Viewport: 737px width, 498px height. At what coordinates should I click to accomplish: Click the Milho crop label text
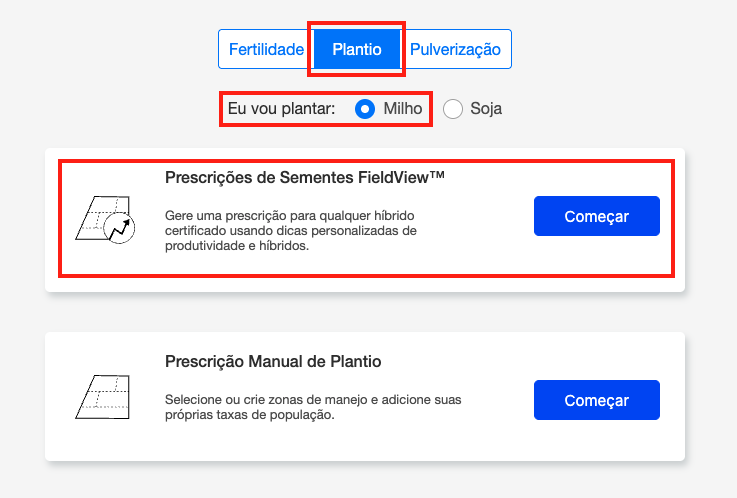tap(403, 108)
